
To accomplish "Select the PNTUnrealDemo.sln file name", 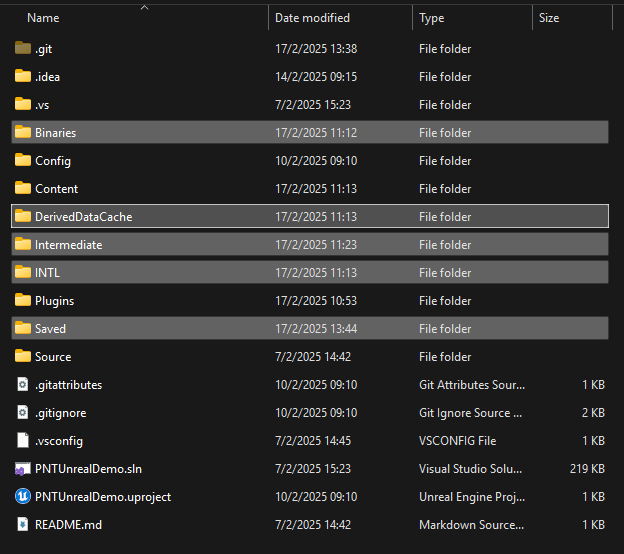I will [88, 469].
